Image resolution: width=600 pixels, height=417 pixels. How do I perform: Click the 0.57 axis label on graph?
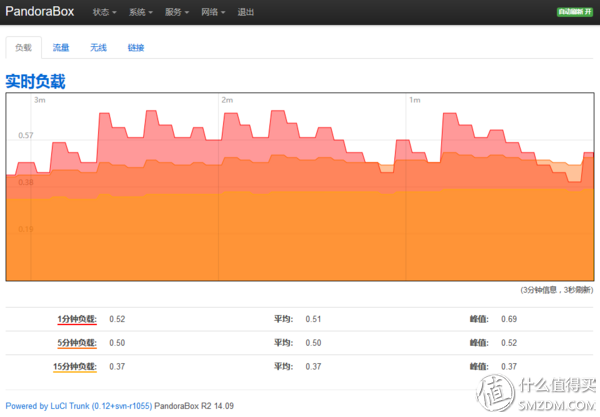point(26,135)
